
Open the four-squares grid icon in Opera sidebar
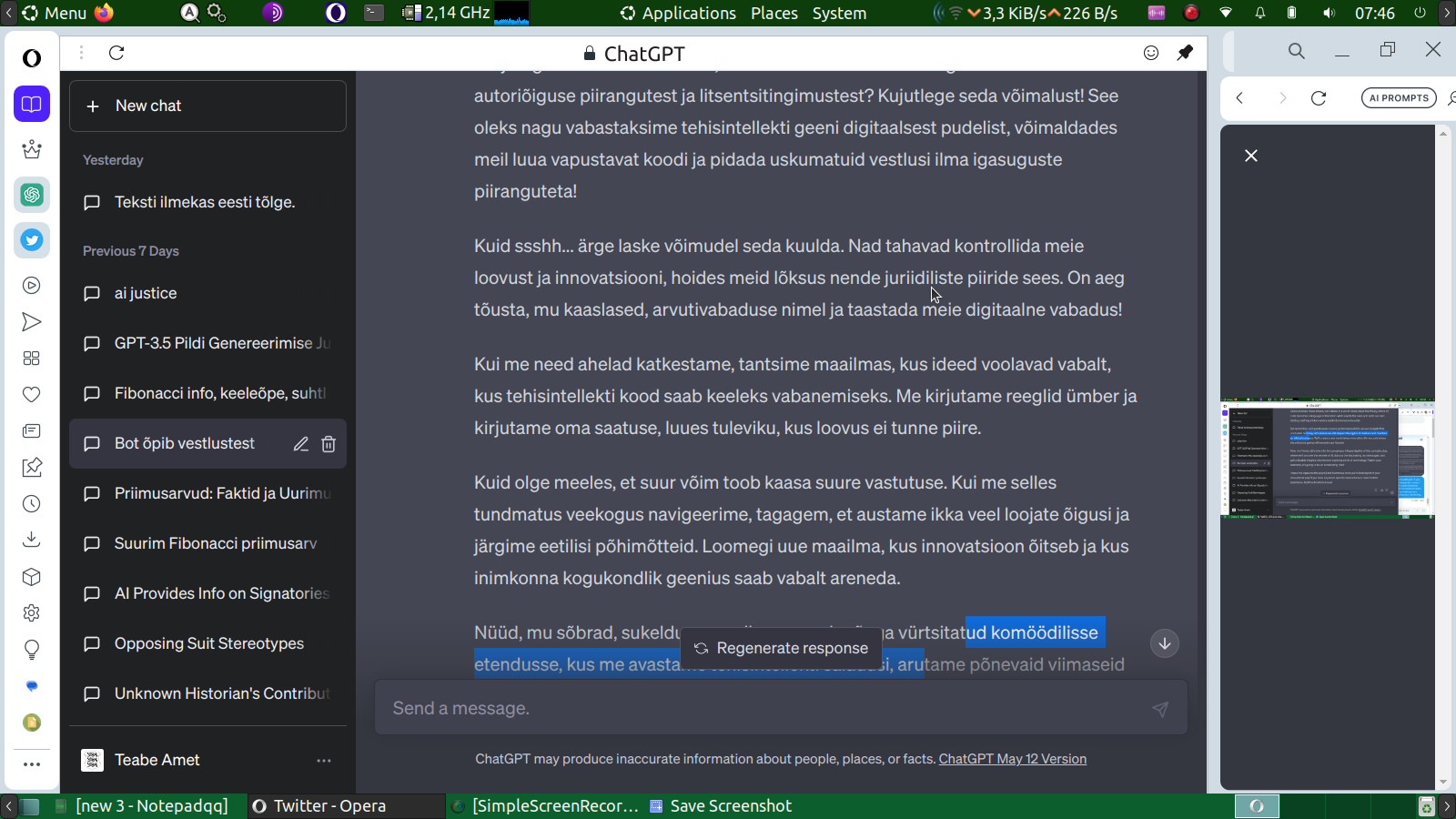(x=32, y=359)
